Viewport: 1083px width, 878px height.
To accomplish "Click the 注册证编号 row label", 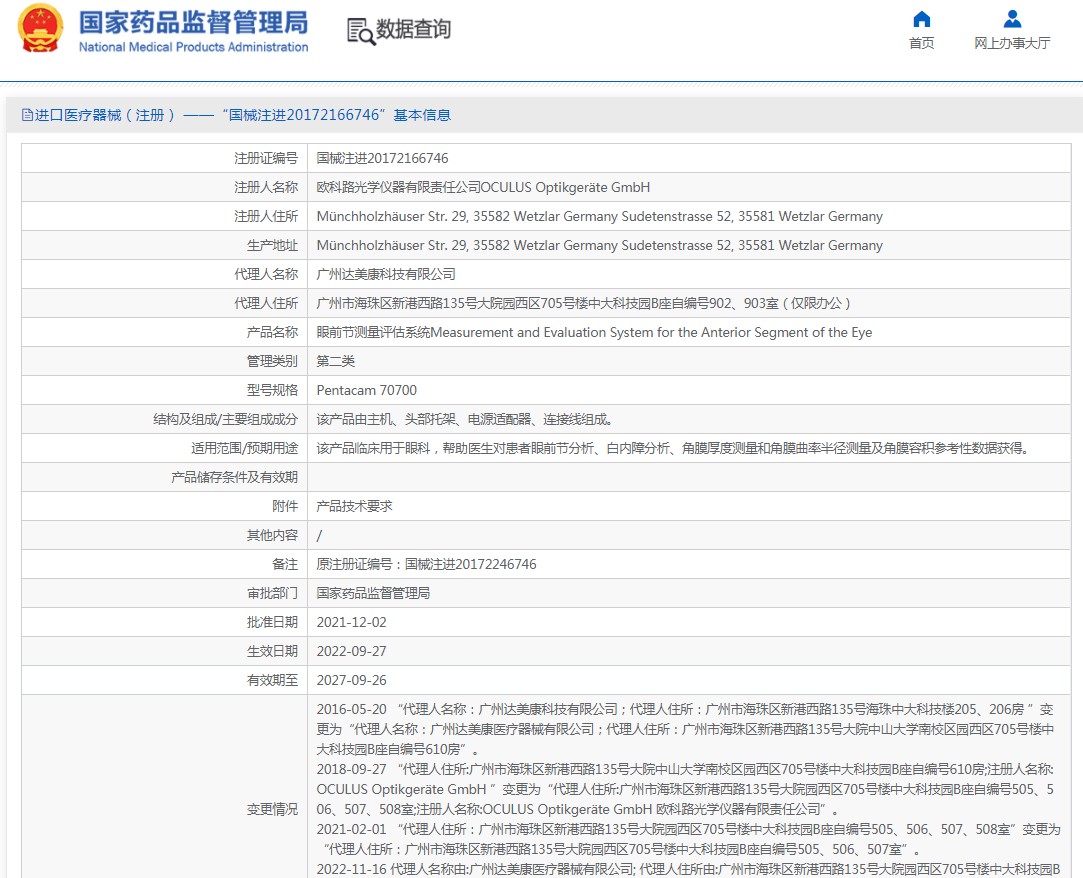I will point(266,158).
